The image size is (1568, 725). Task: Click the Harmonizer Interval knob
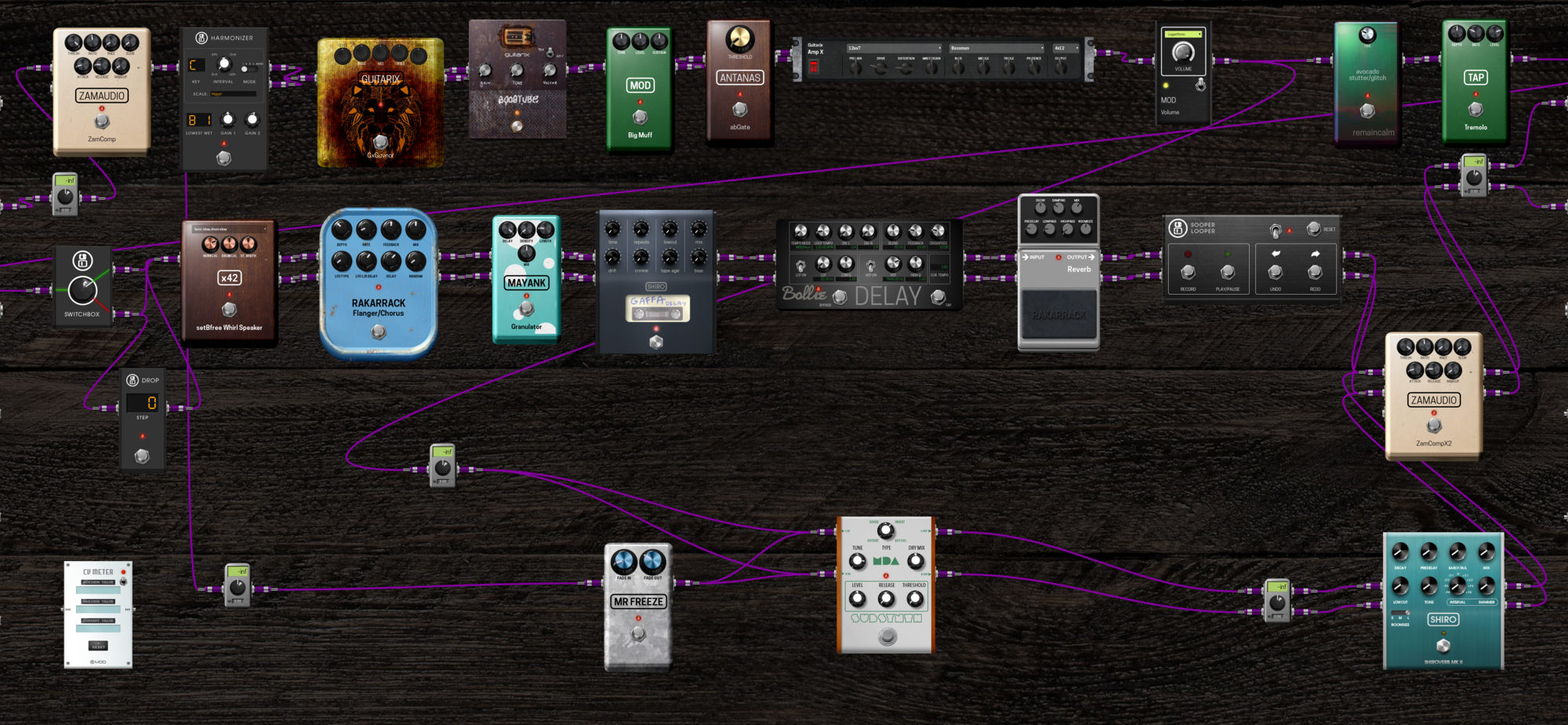tap(224, 63)
